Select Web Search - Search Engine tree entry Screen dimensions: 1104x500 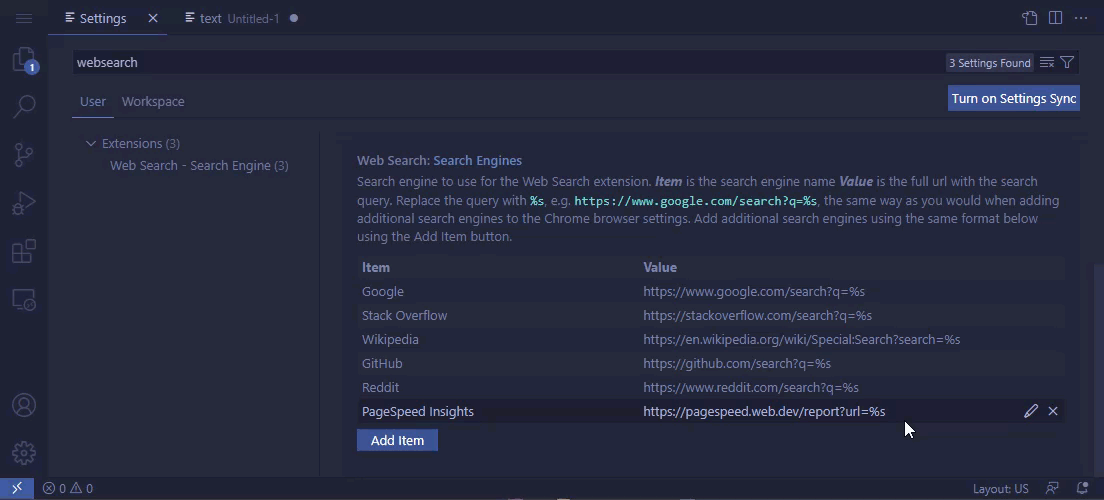tap(199, 165)
